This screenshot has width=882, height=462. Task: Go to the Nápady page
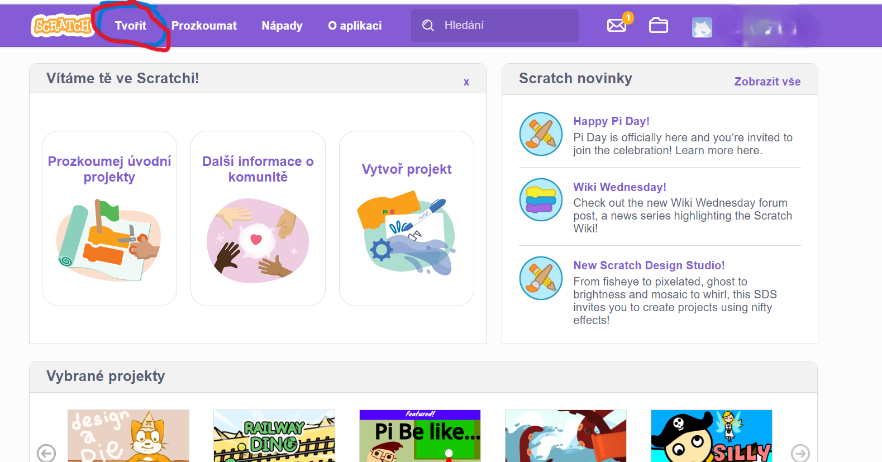[282, 25]
